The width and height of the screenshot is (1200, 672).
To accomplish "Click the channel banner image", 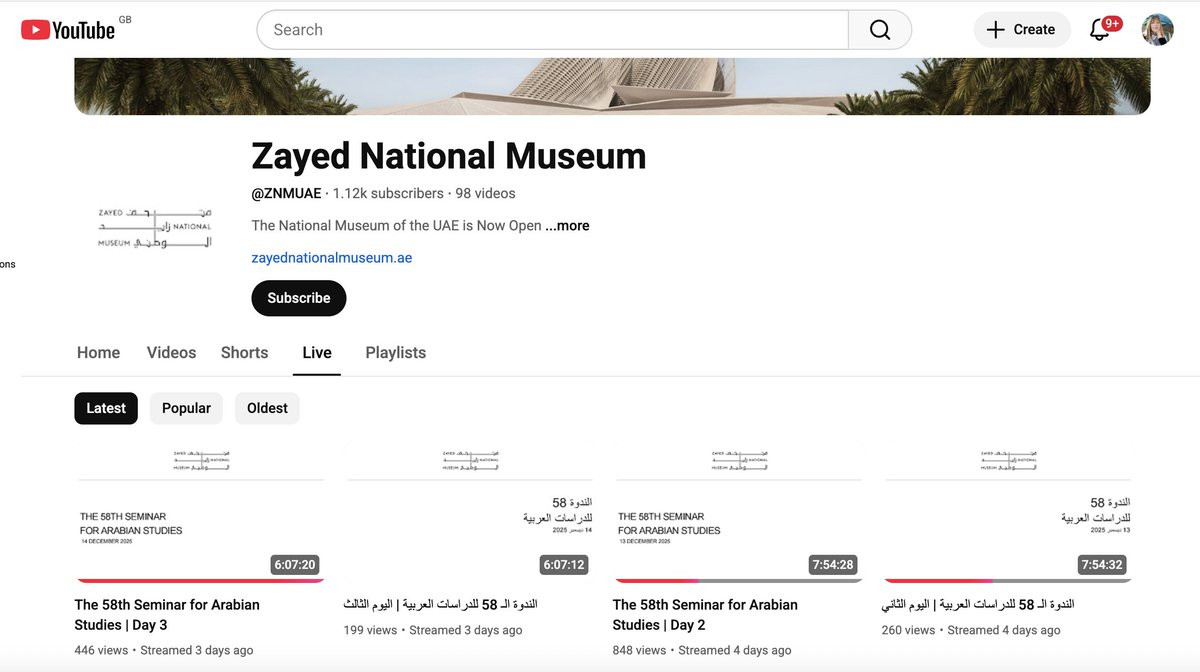I will click(612, 86).
